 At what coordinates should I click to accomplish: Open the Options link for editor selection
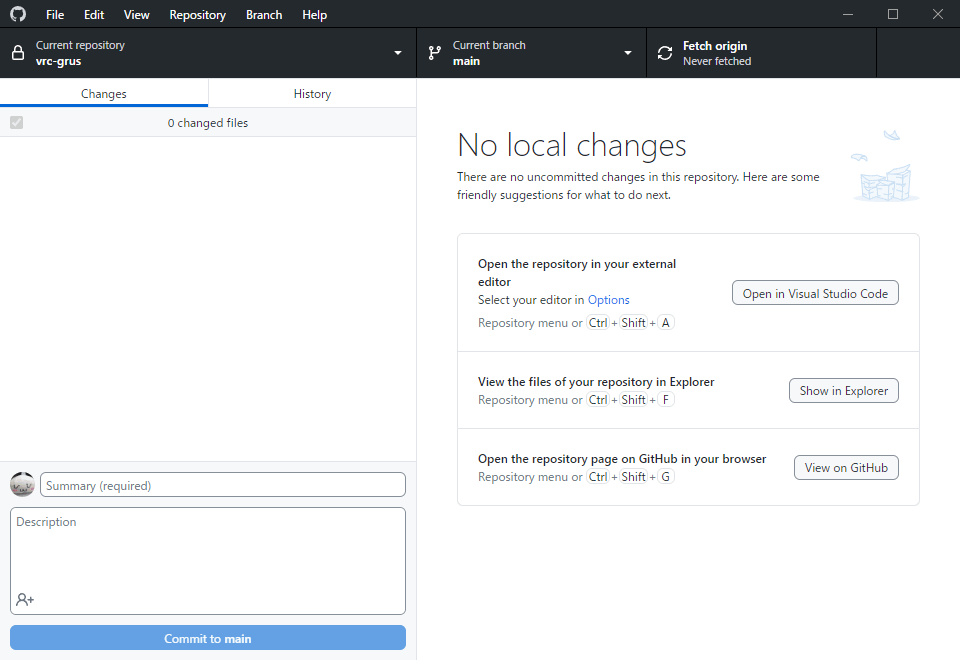[x=609, y=300]
